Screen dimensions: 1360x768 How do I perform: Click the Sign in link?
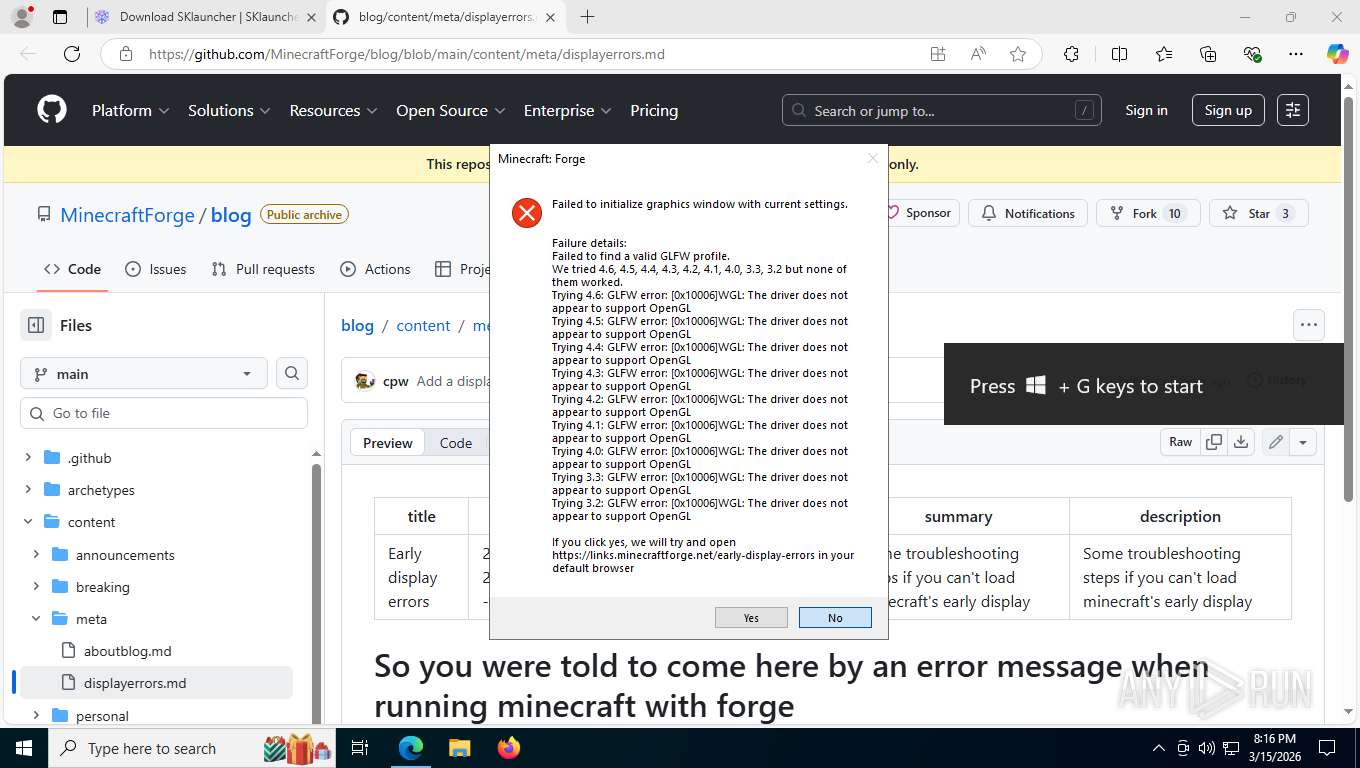[1146, 110]
